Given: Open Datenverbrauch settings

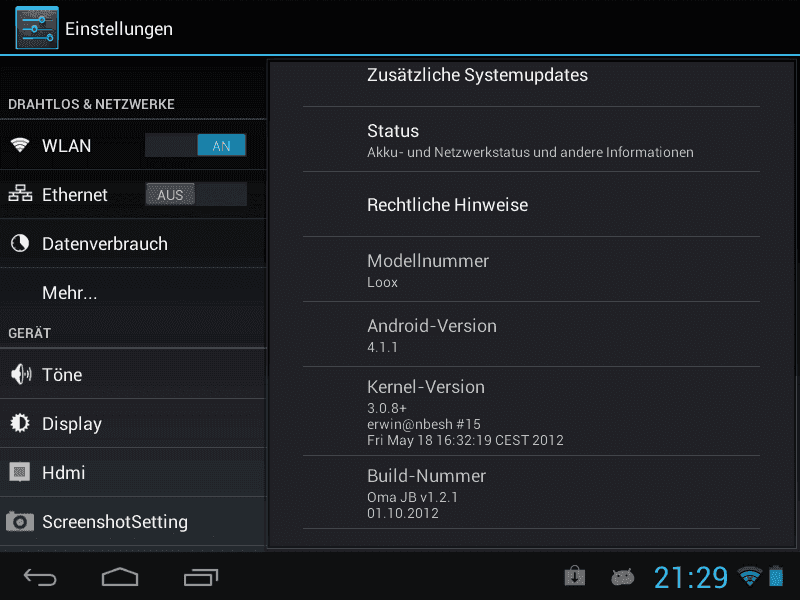Looking at the screenshot, I should (133, 243).
